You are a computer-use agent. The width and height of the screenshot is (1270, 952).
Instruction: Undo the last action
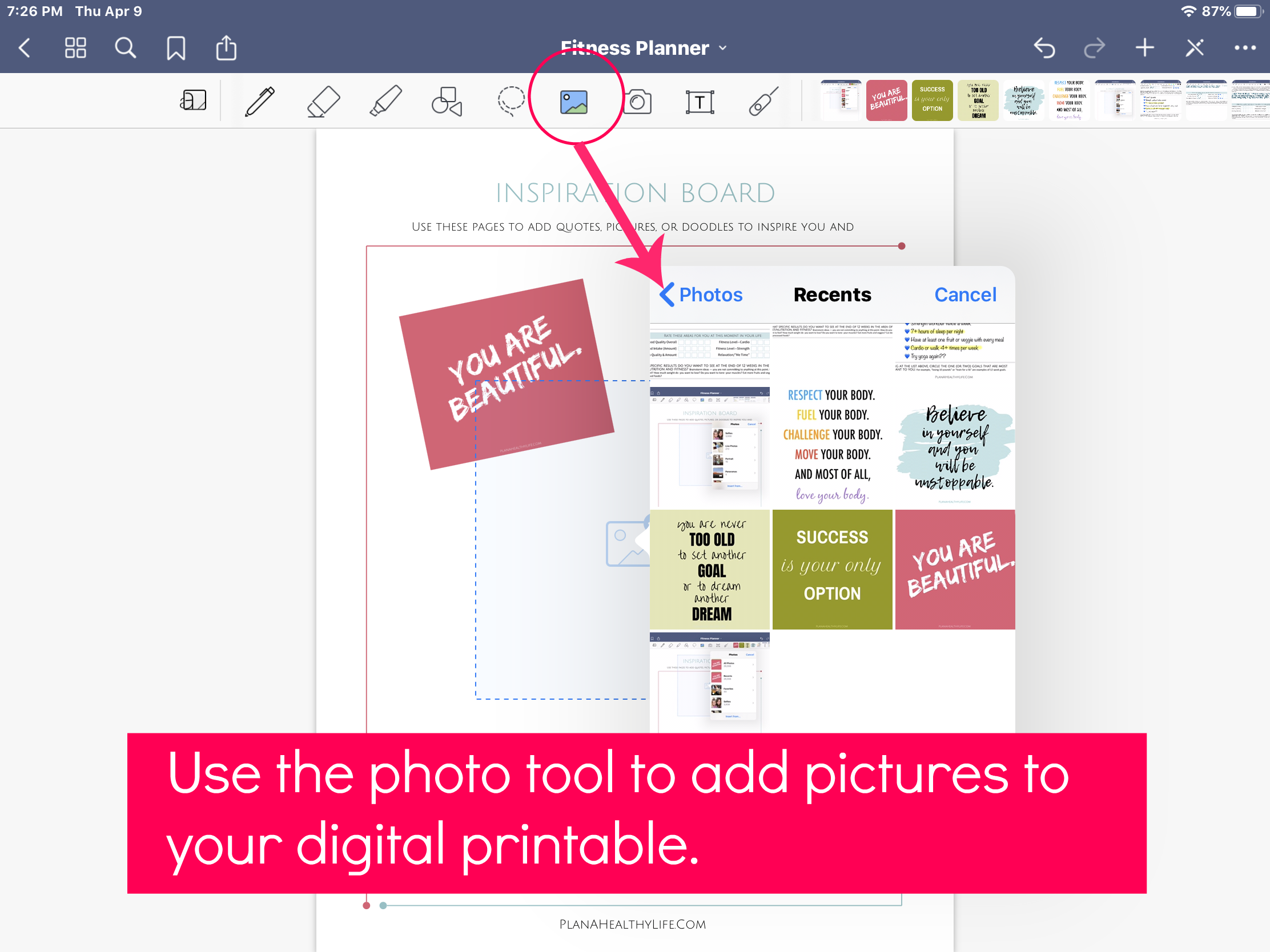tap(1044, 47)
